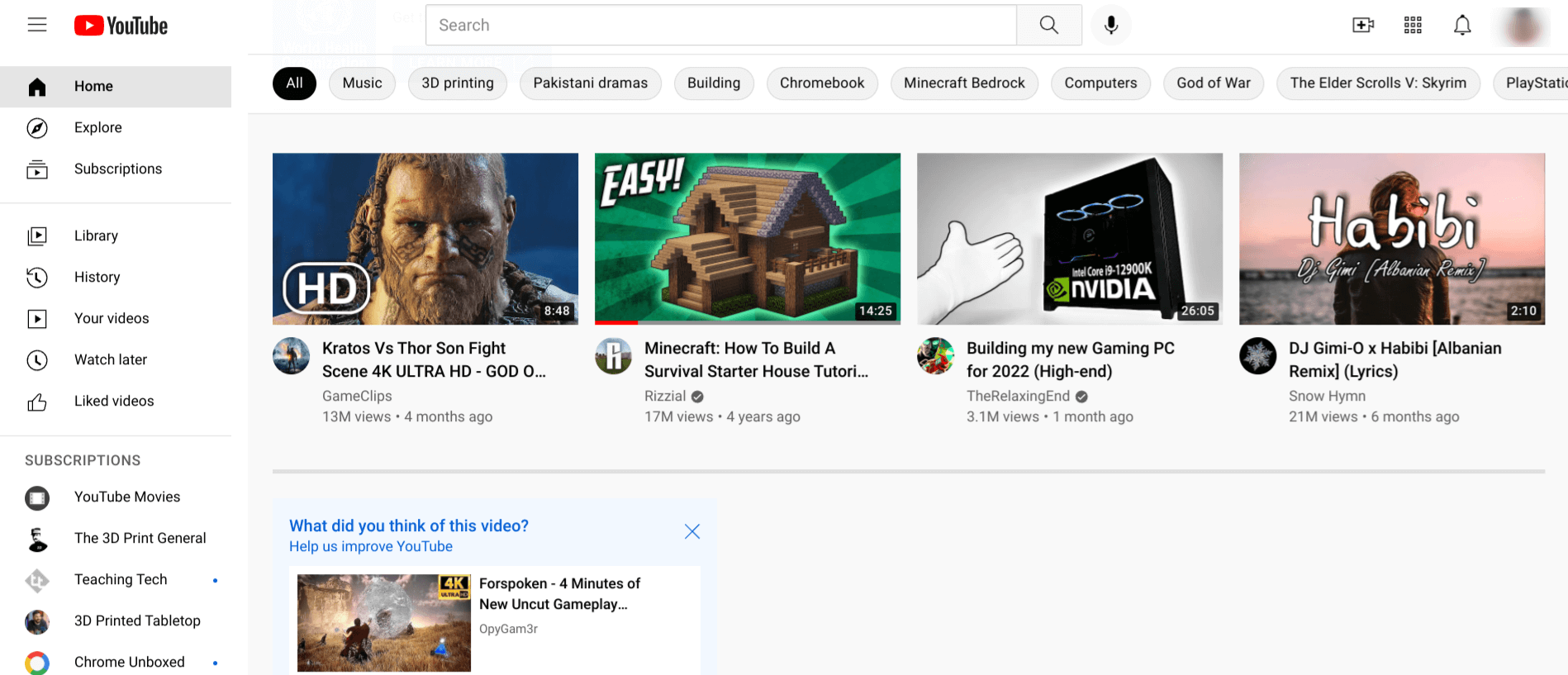Open the YouTube Movies subscription
Image resolution: width=1568 pixels, height=675 pixels.
[x=116, y=497]
